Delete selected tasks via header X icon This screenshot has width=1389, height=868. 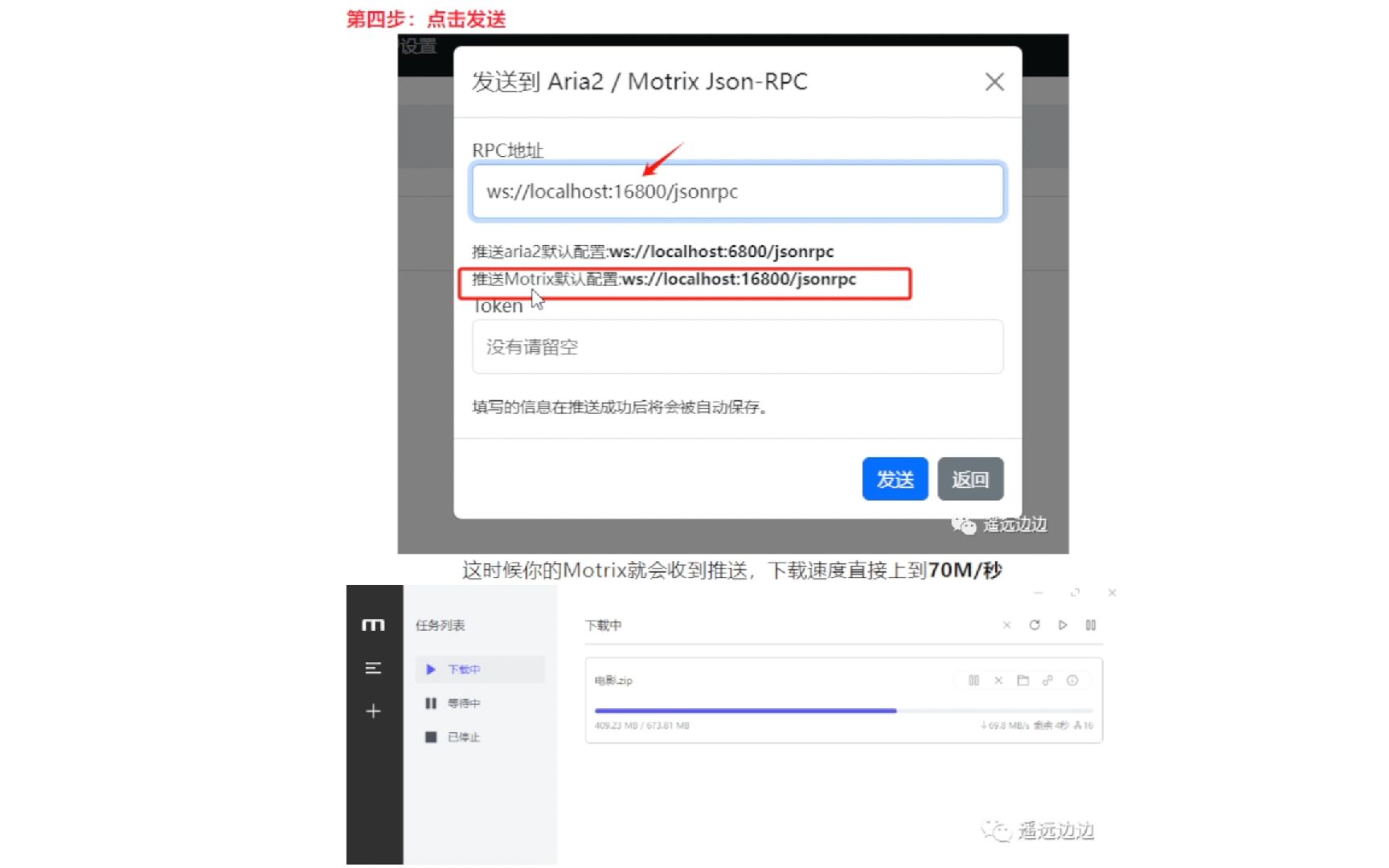click(x=1006, y=624)
